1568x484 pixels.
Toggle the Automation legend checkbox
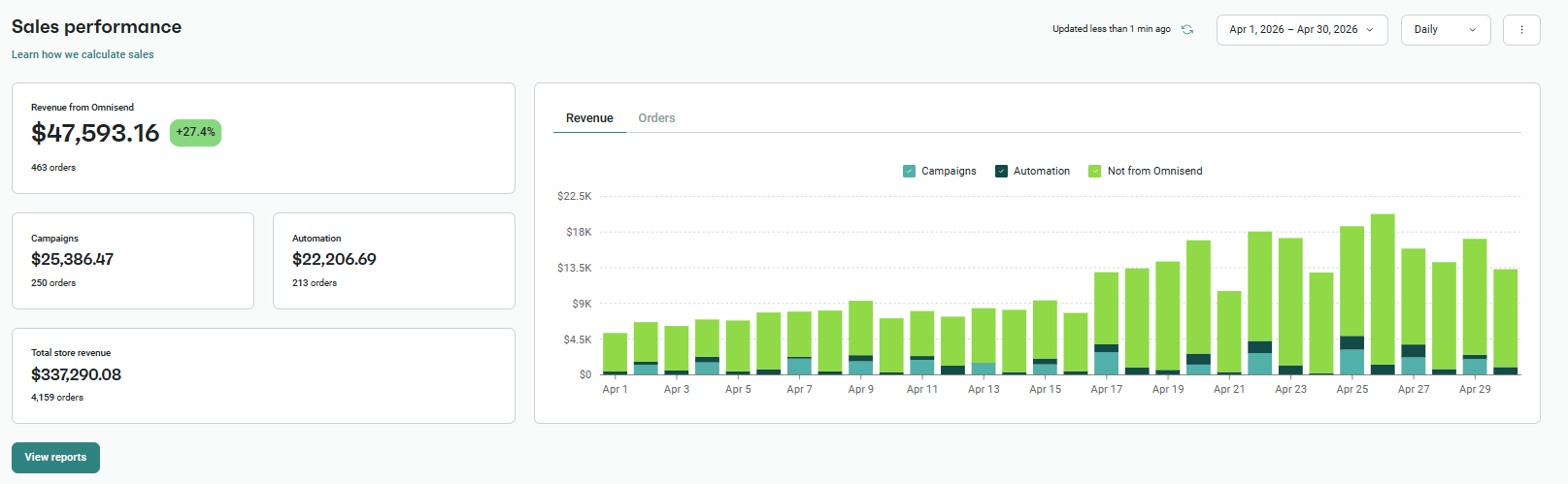(x=1001, y=172)
